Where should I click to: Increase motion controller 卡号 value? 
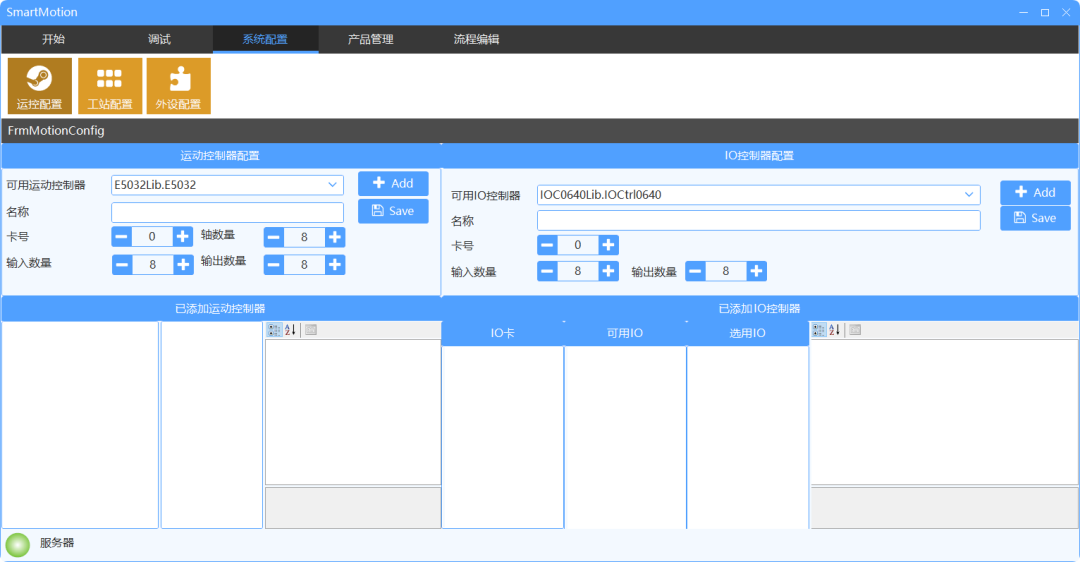coord(183,237)
